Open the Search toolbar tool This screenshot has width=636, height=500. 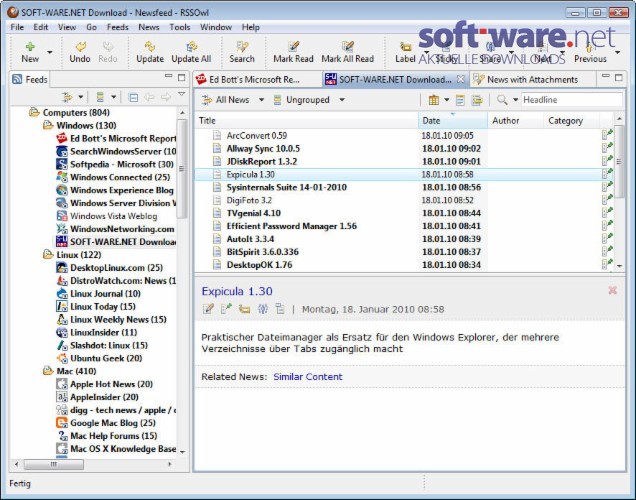(x=242, y=52)
